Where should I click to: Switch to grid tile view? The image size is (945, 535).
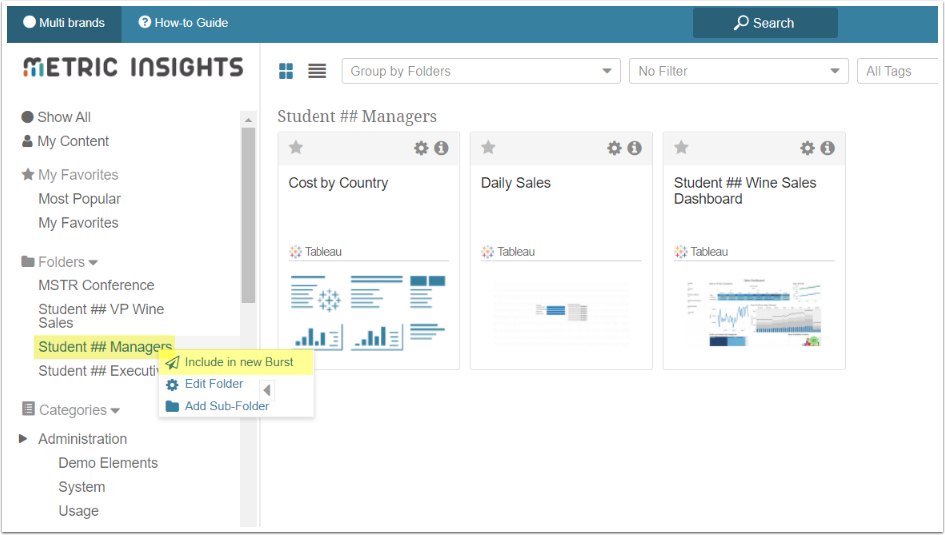pos(286,71)
